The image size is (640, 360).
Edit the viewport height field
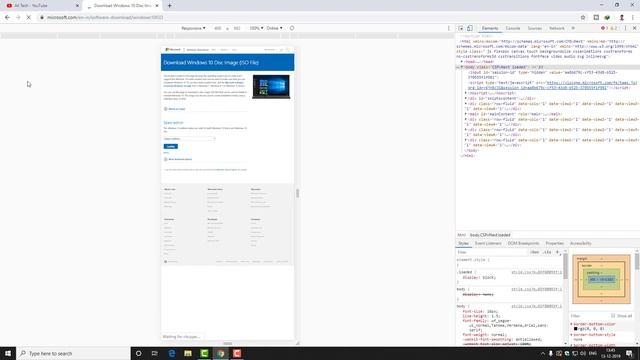click(237, 28)
